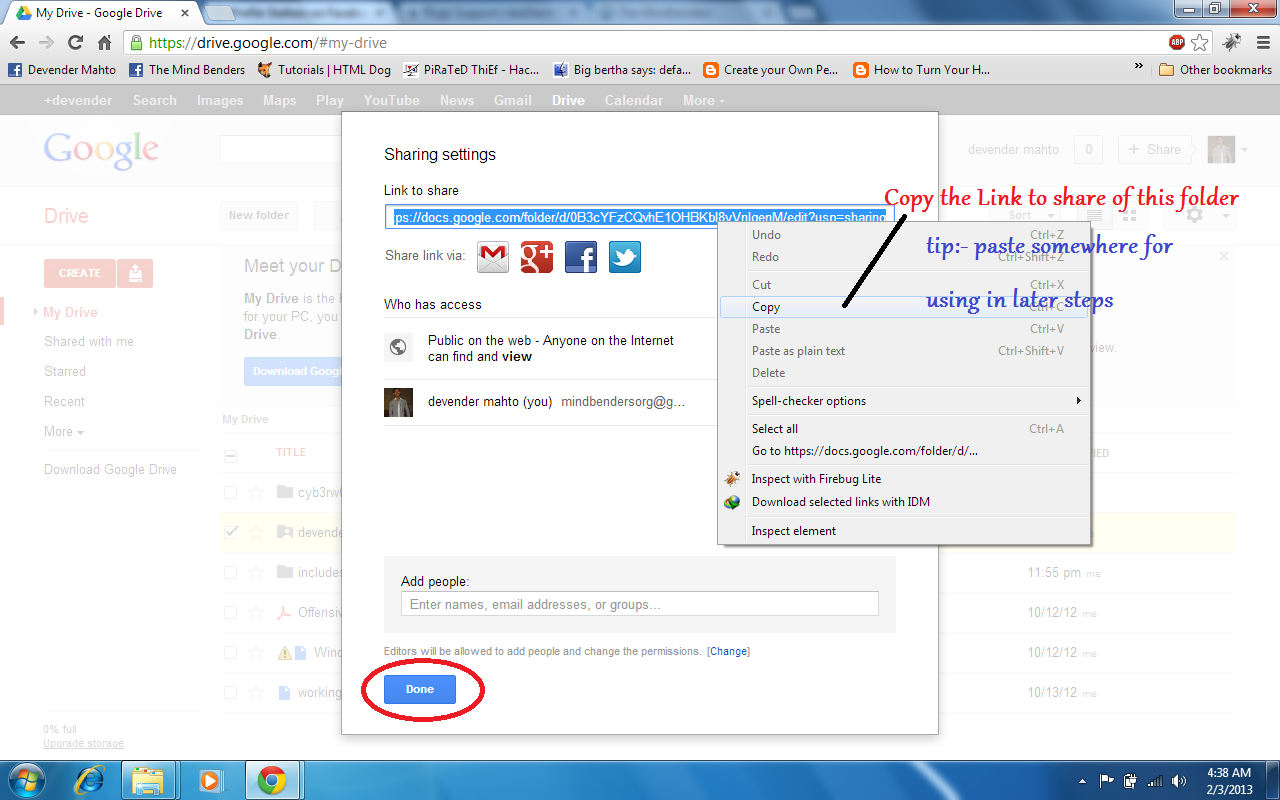
Task: Expand the More dropdown in the Google bar
Action: tap(704, 100)
